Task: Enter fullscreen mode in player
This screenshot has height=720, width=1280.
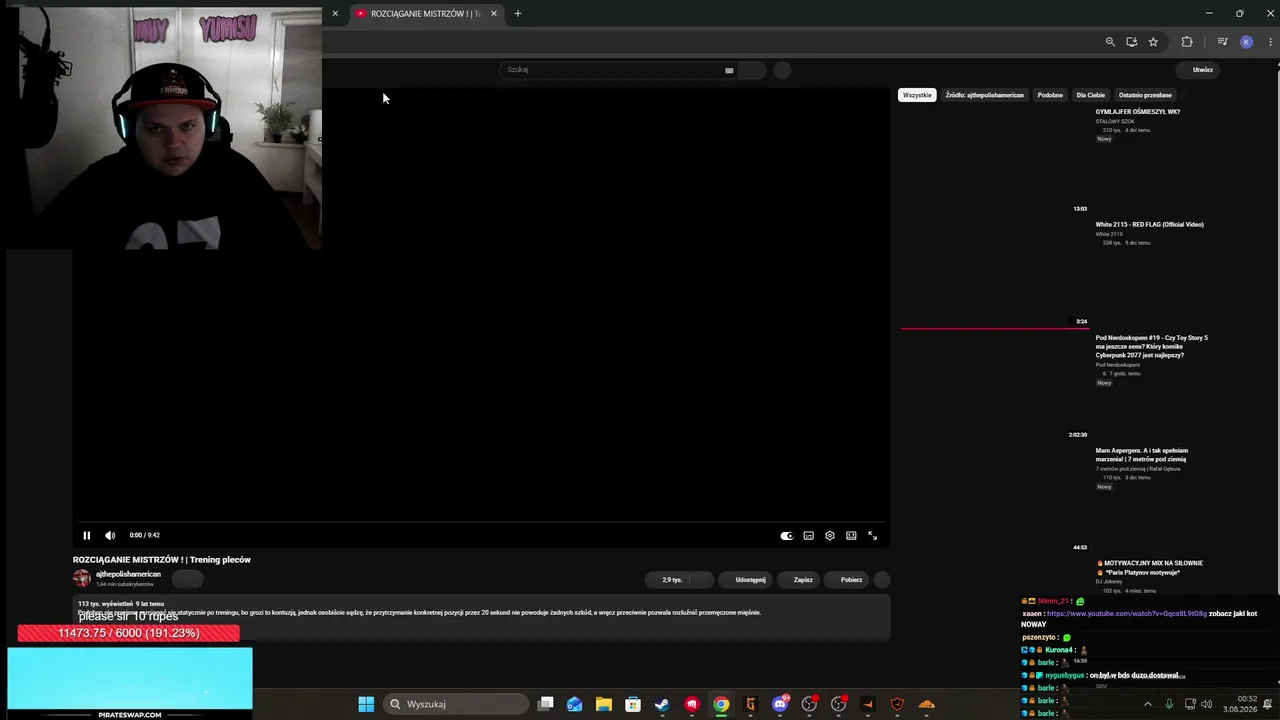Action: (x=872, y=536)
